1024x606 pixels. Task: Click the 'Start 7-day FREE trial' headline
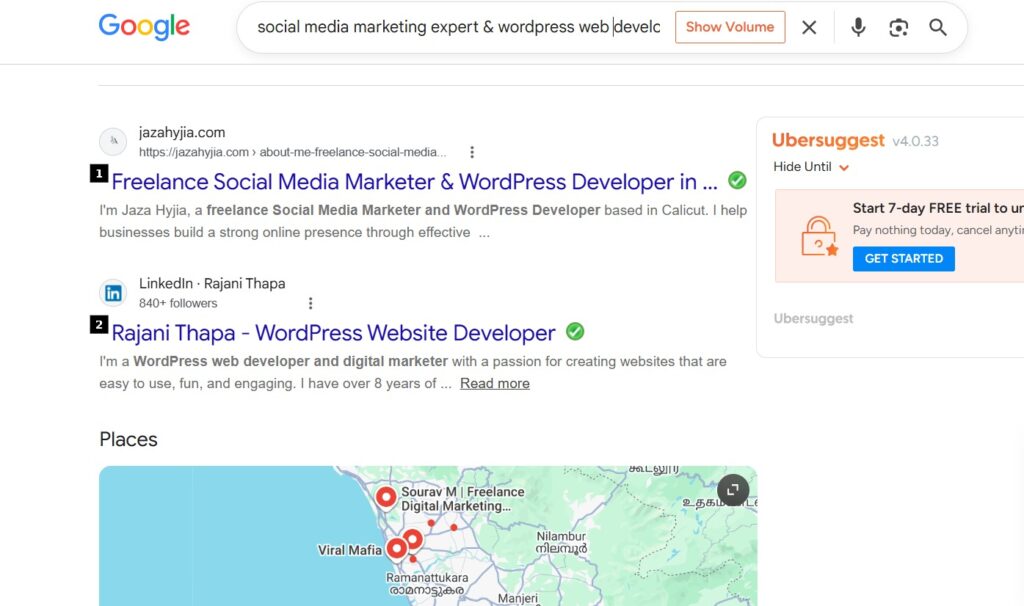[938, 208]
